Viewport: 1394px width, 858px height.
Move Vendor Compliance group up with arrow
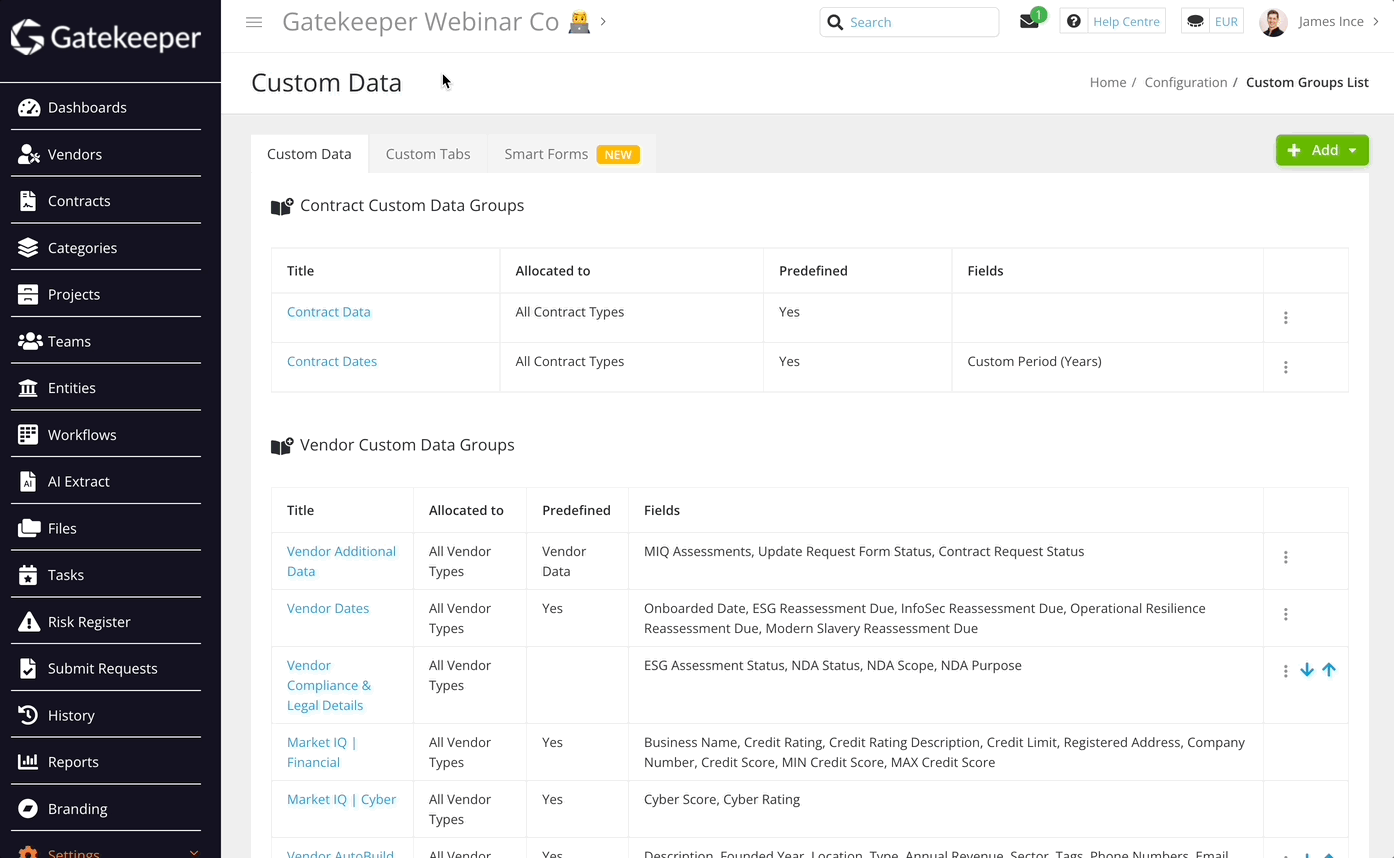pyautogui.click(x=1329, y=669)
